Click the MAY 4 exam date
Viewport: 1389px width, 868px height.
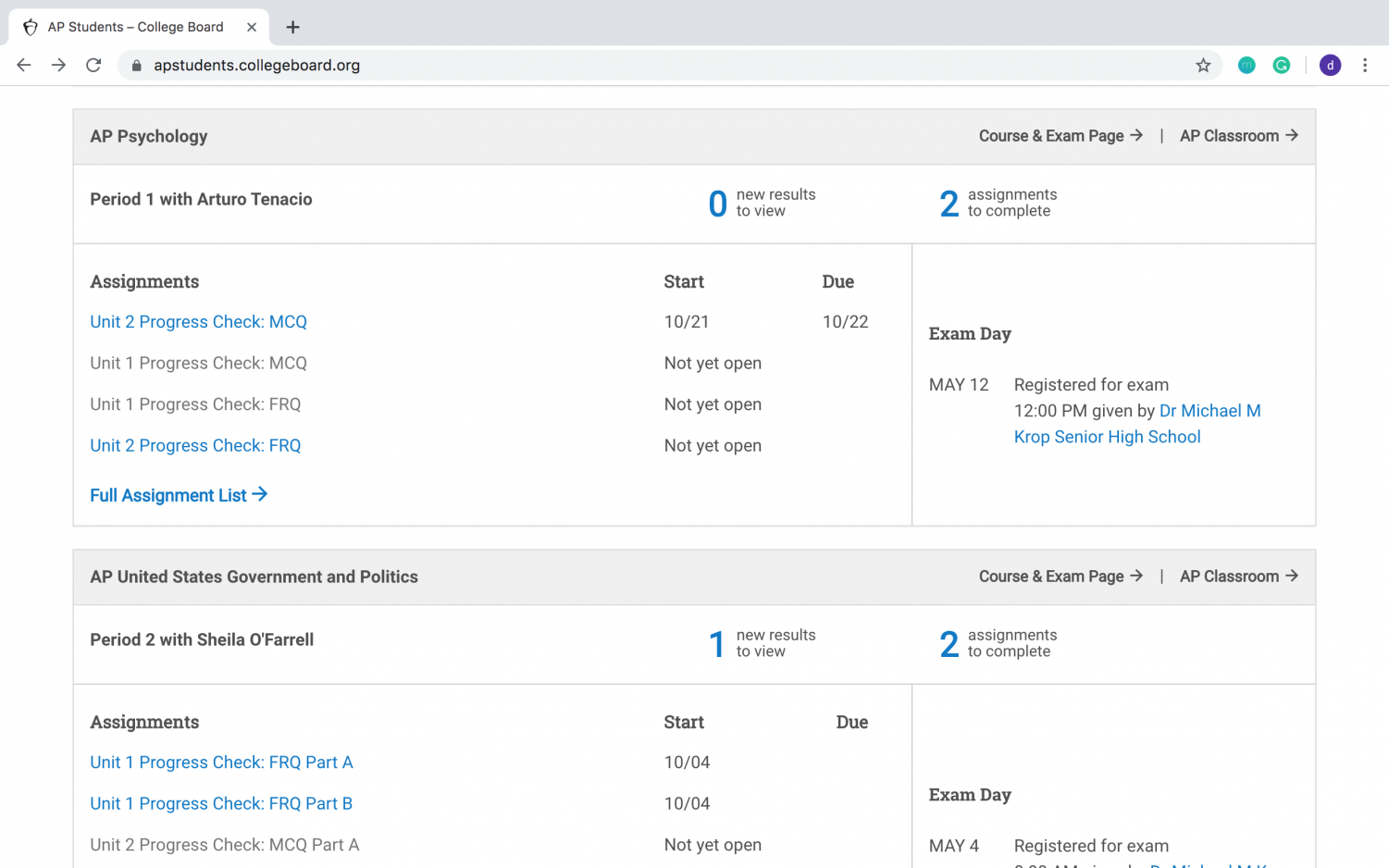point(953,846)
